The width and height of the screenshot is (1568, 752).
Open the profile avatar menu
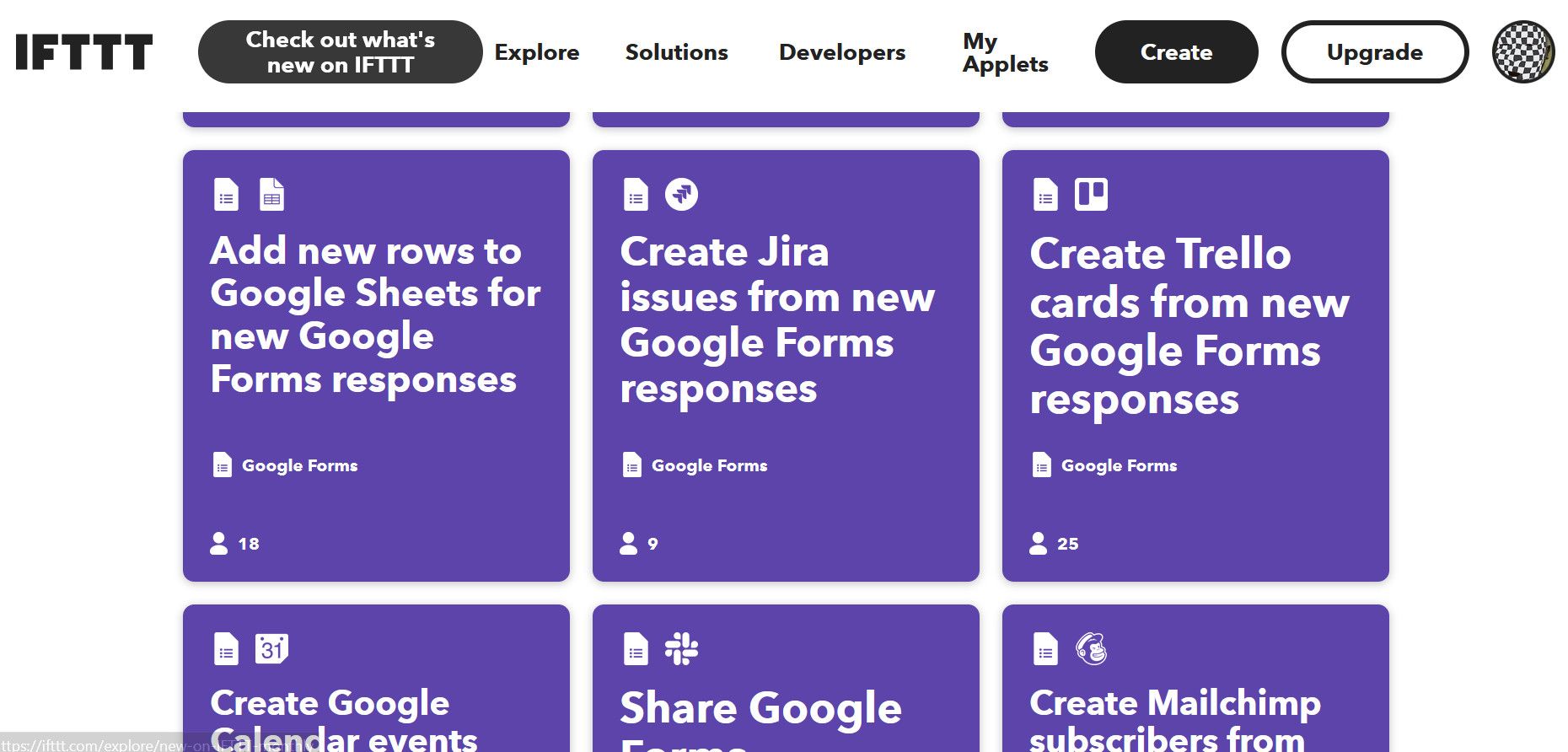tap(1522, 51)
